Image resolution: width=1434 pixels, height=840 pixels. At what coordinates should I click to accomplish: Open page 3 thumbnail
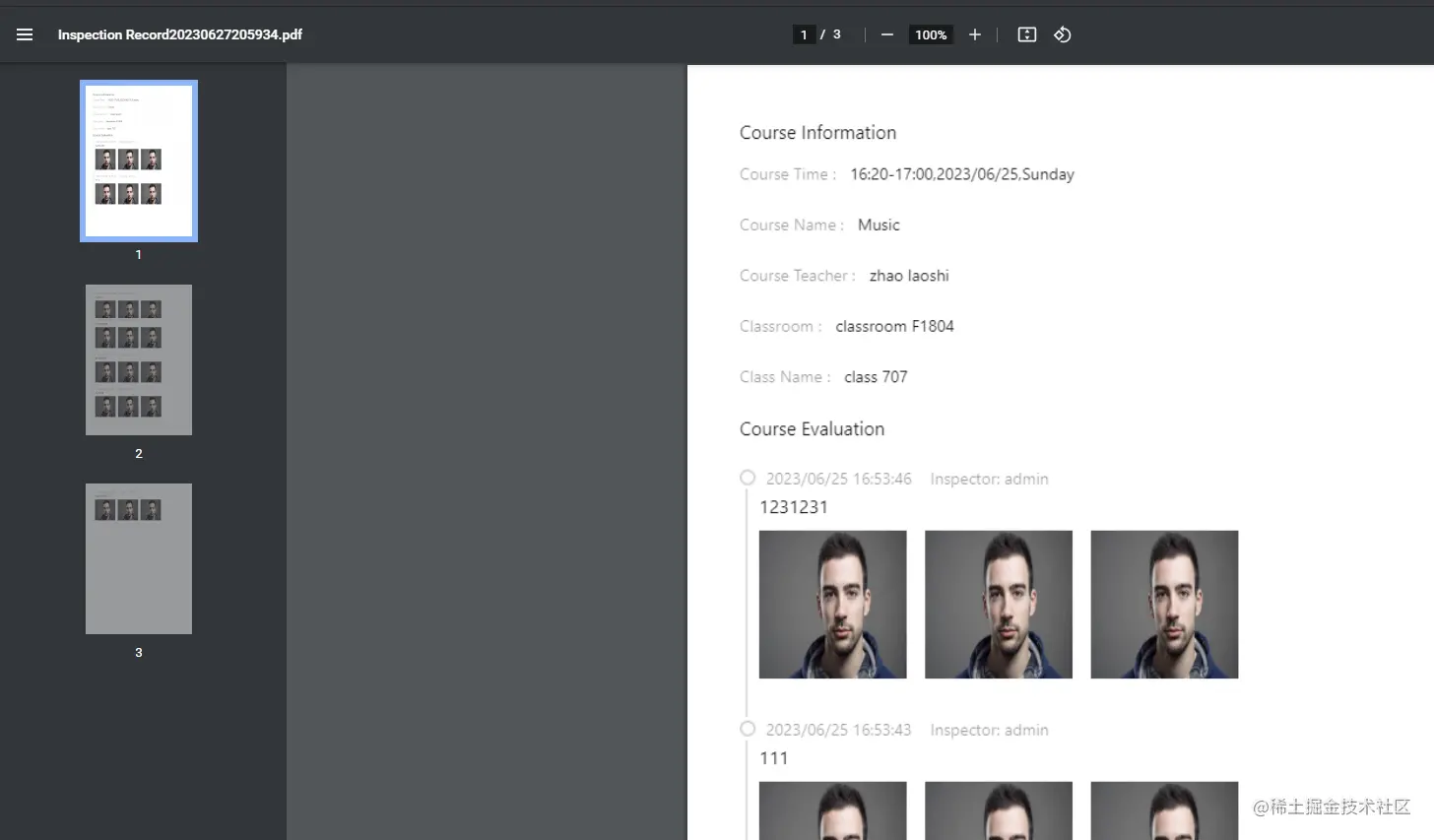139,558
